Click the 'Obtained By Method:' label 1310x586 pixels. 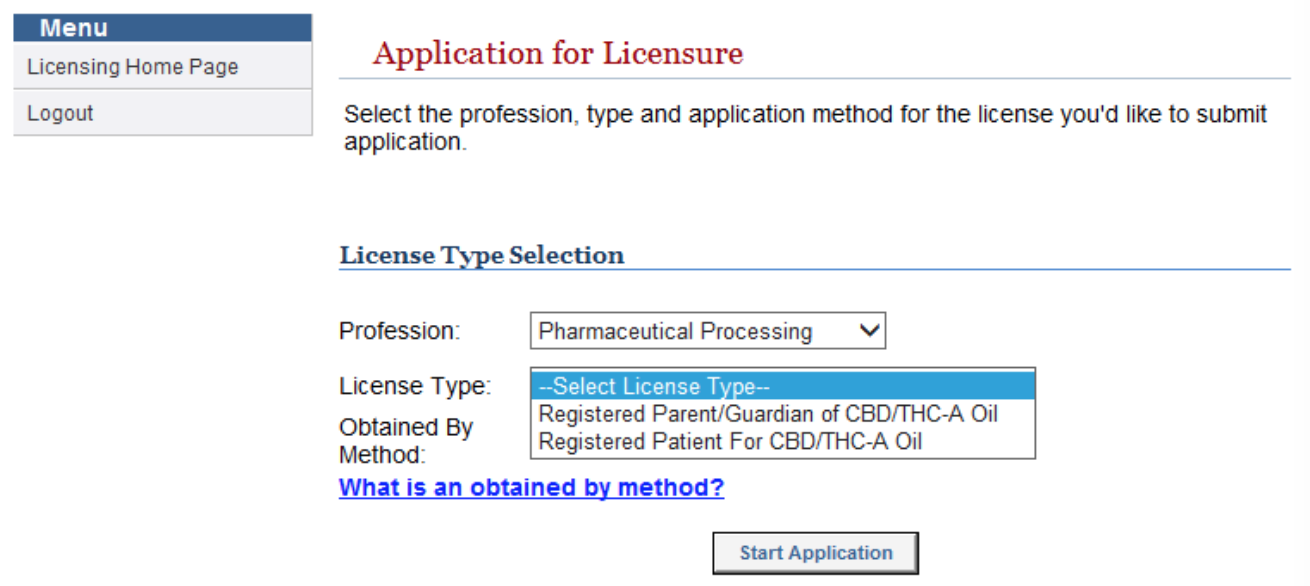tap(406, 441)
